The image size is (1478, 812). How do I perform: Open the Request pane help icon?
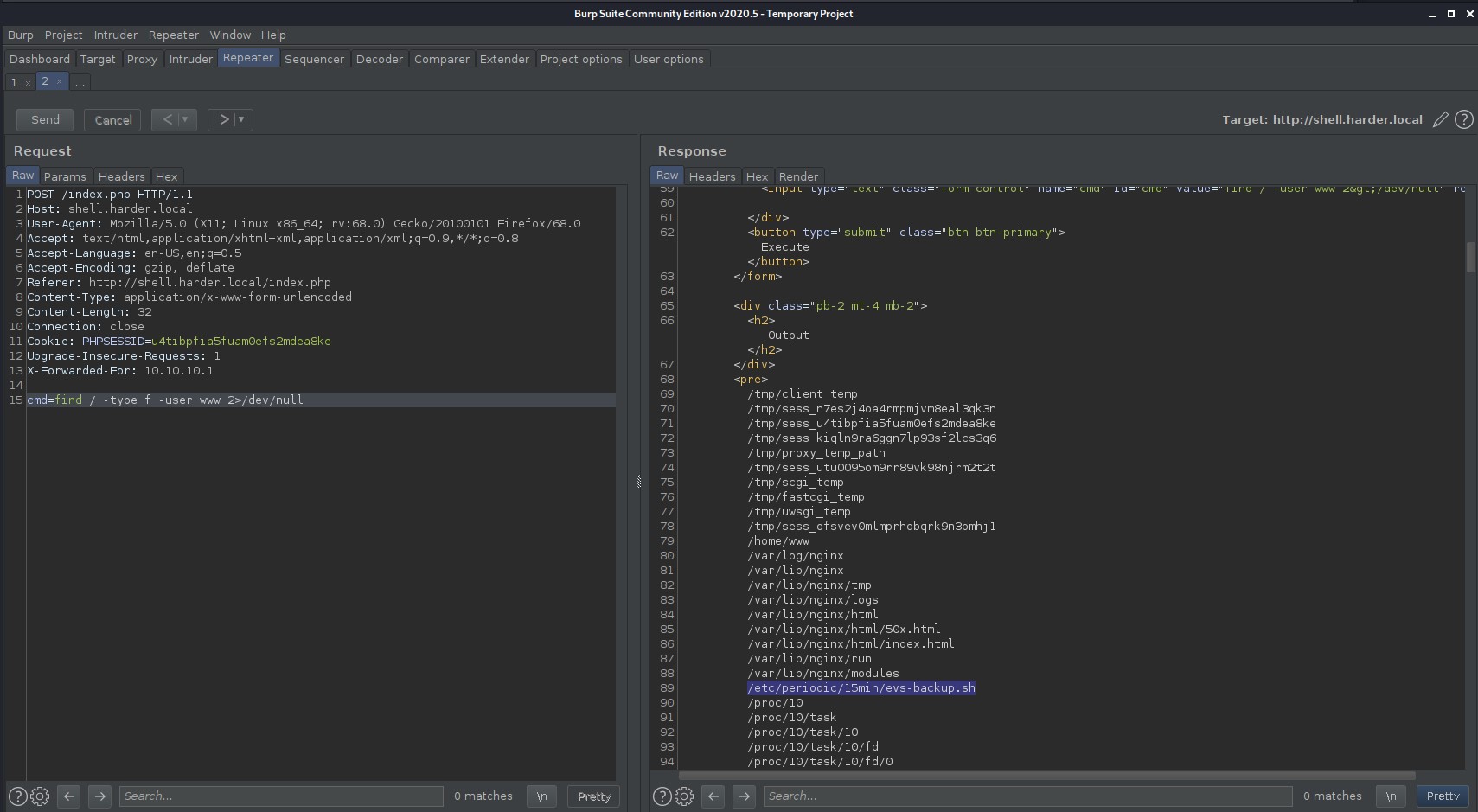[x=17, y=796]
